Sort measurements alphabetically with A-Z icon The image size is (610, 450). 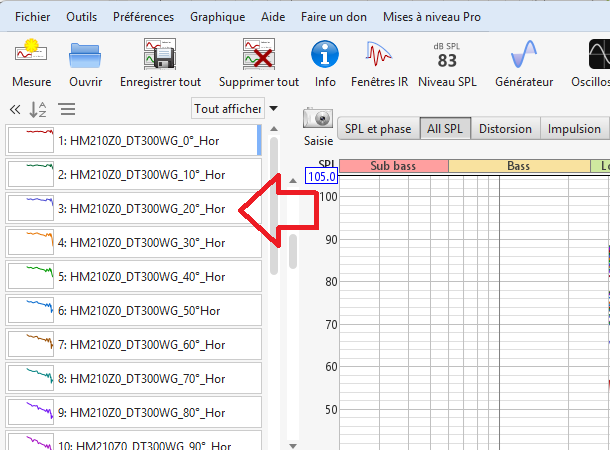[x=38, y=109]
